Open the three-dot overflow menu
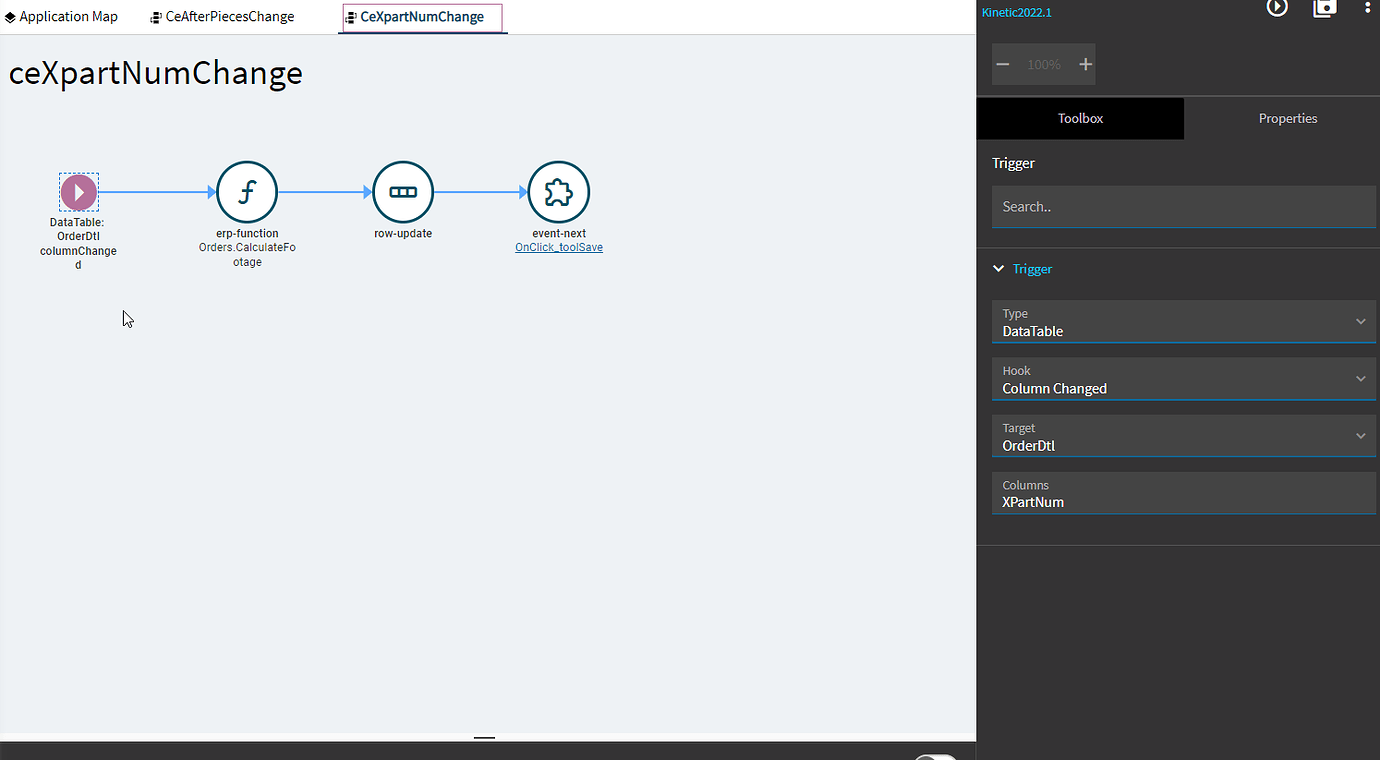The width and height of the screenshot is (1380, 760). pyautogui.click(x=1368, y=8)
